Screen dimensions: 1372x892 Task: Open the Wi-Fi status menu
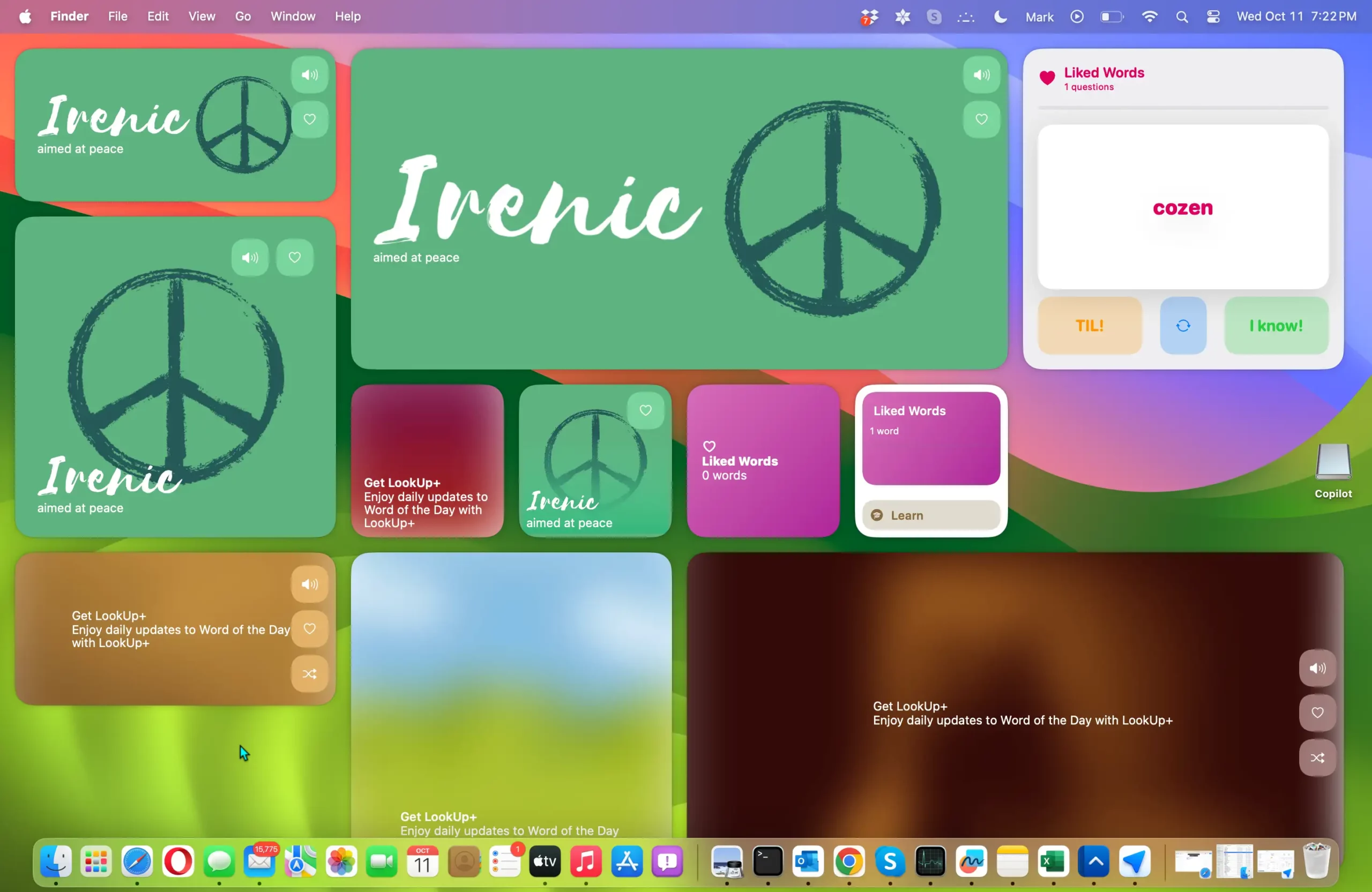[x=1149, y=17]
